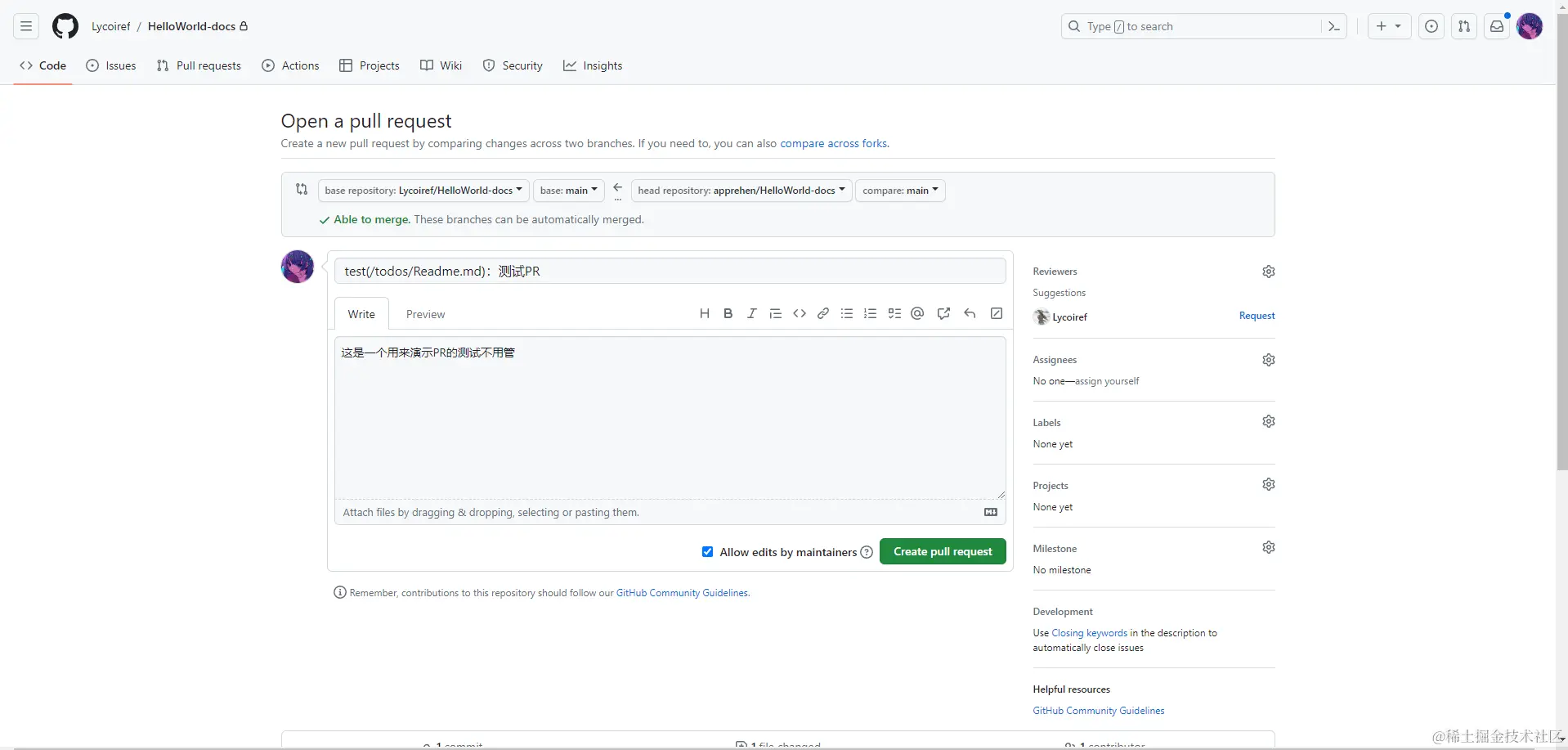Viewport: 1568px width, 750px height.
Task: Open saved replies
Action: click(970, 313)
